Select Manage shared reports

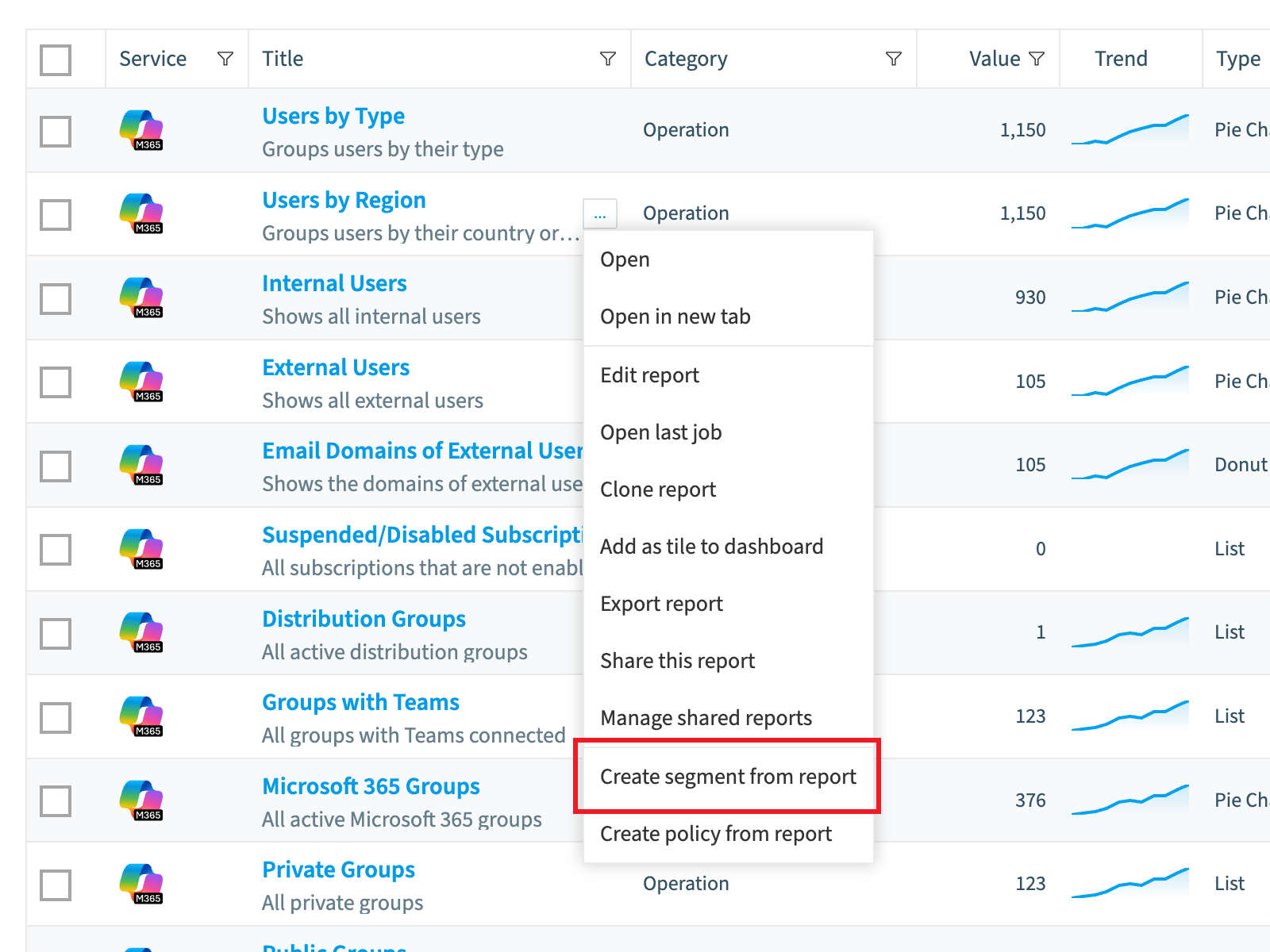(x=729, y=718)
